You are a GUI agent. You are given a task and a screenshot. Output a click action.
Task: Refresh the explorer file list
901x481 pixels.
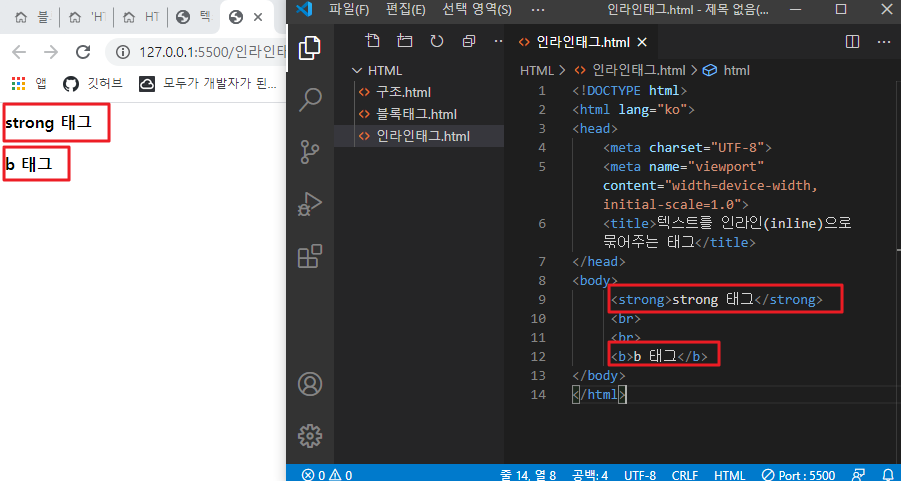(x=437, y=41)
